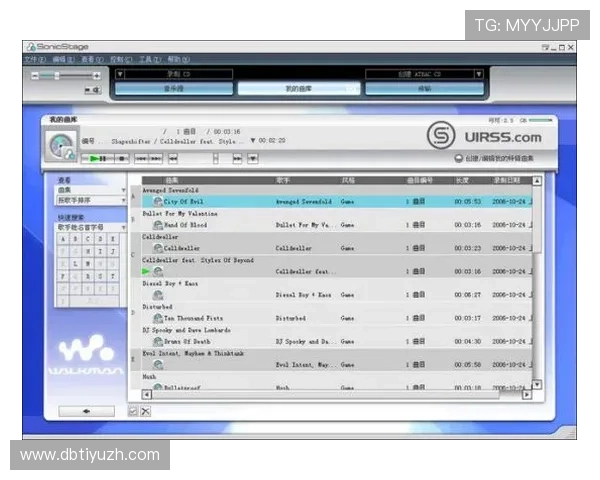This screenshot has height=480, width=600.
Task: Toggle the checkmark box below the album list
Action: [133, 411]
